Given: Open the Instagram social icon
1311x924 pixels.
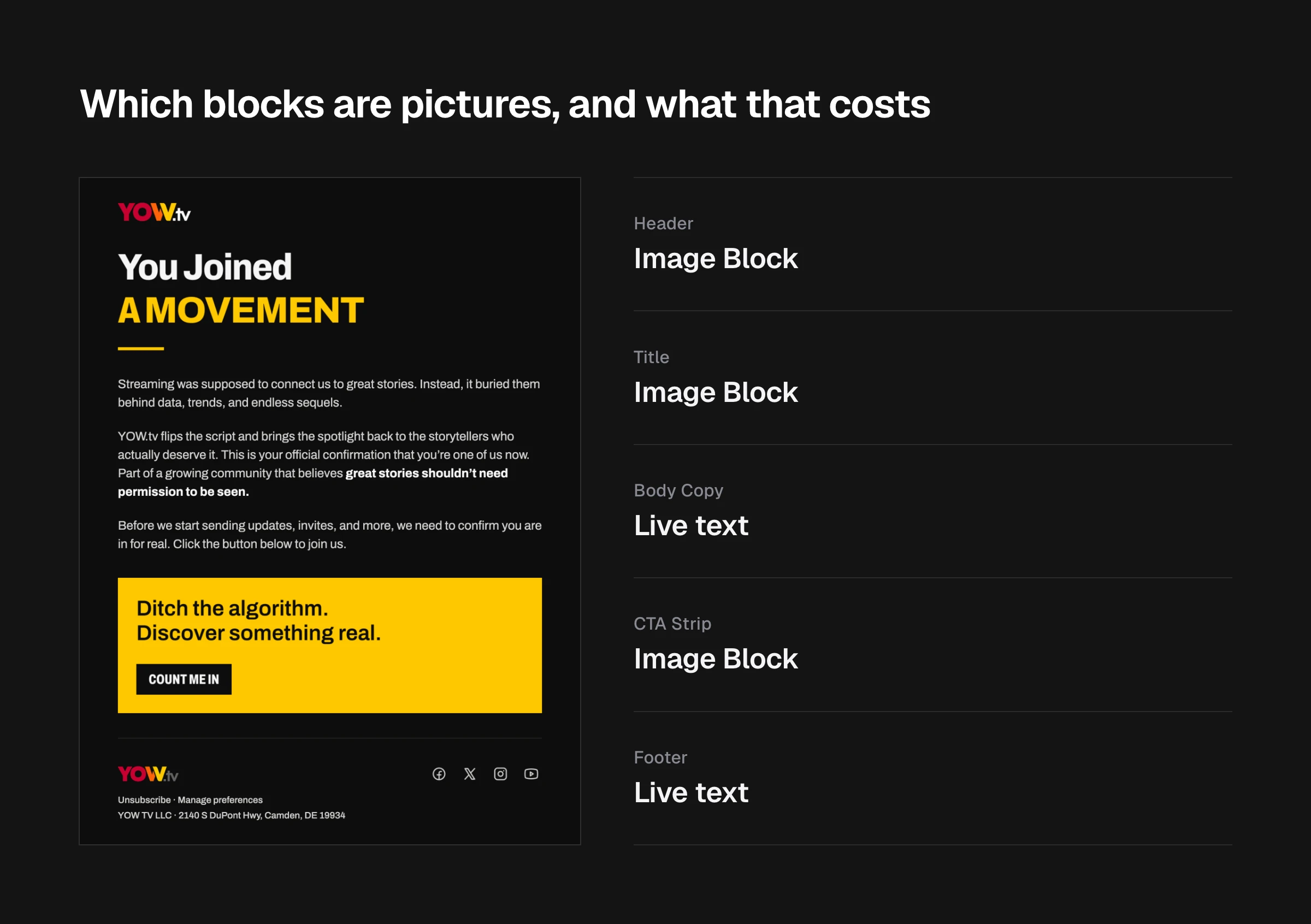Looking at the screenshot, I should tap(500, 774).
